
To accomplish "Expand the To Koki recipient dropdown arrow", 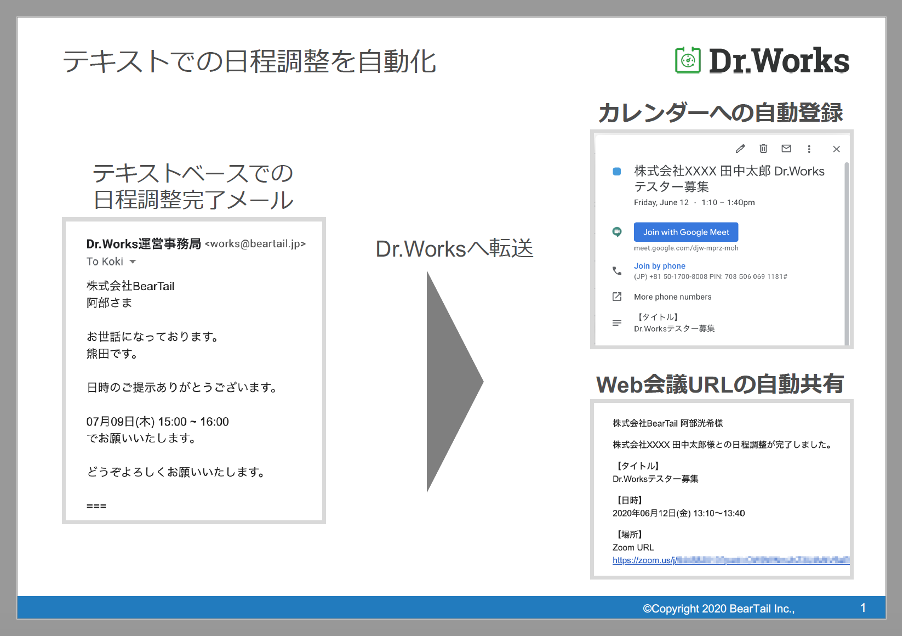I will [133, 262].
